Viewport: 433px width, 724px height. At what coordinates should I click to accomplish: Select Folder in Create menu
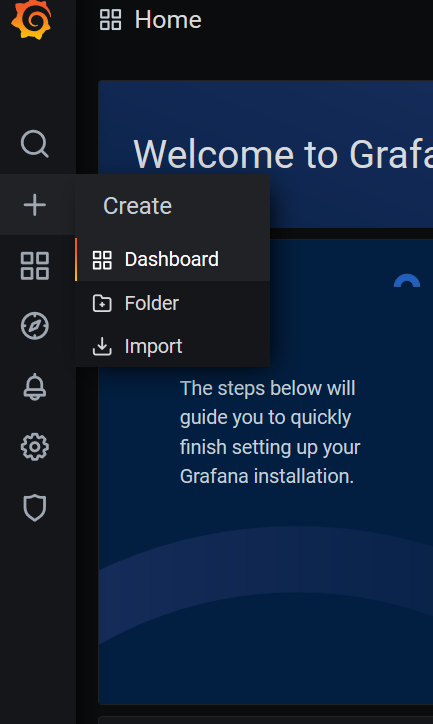click(173, 303)
